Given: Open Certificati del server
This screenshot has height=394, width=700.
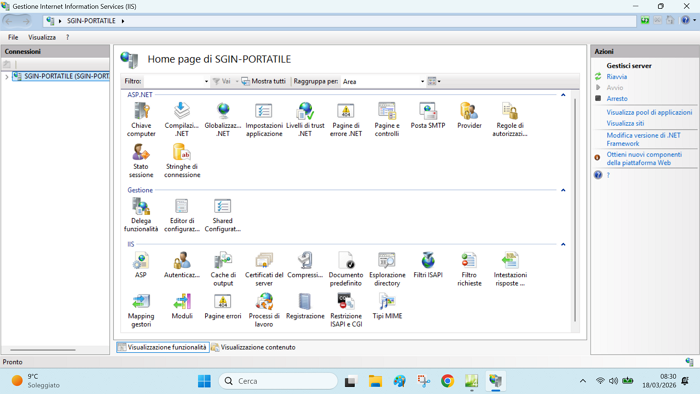Looking at the screenshot, I should click(x=264, y=269).
